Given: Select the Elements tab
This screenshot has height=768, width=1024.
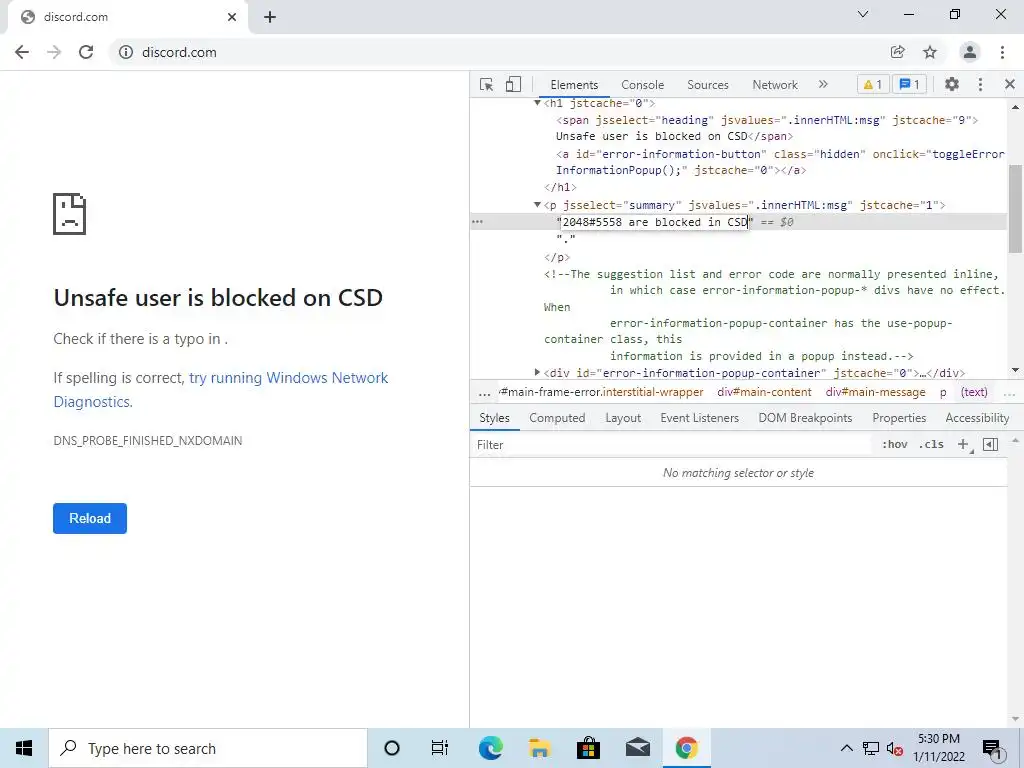Looking at the screenshot, I should click(574, 85).
